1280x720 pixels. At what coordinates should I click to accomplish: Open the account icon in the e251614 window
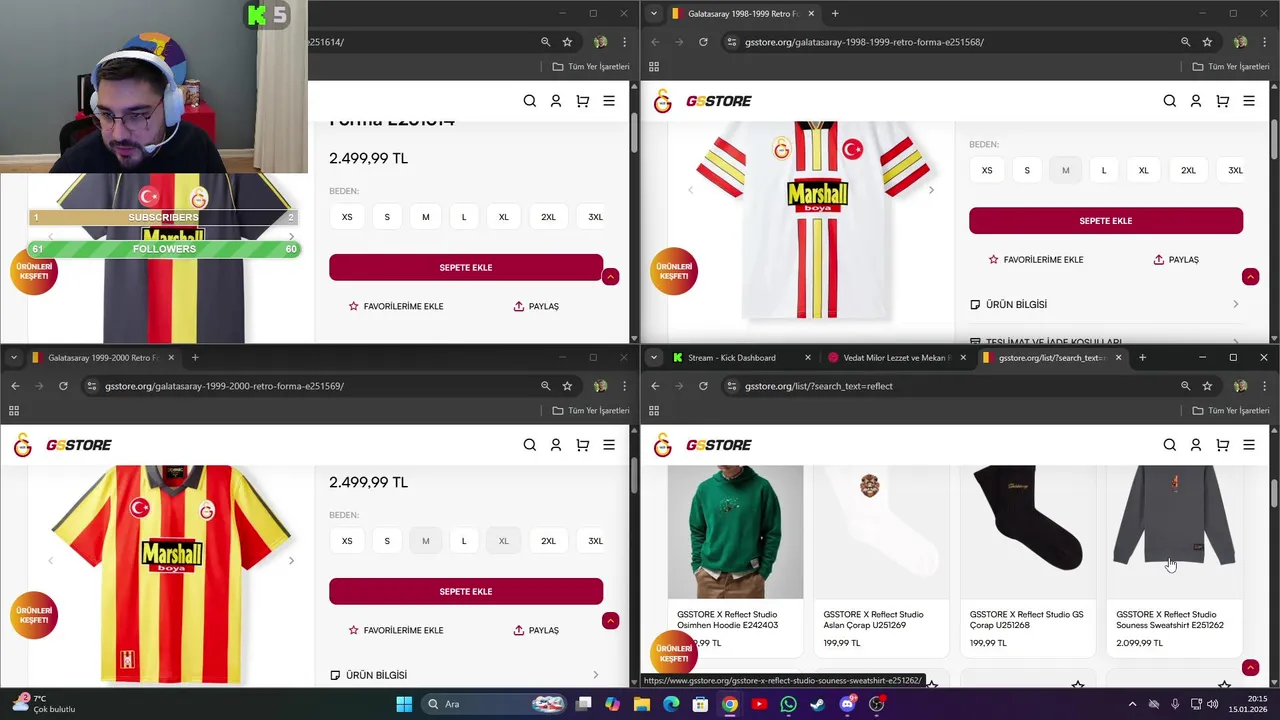pos(556,101)
